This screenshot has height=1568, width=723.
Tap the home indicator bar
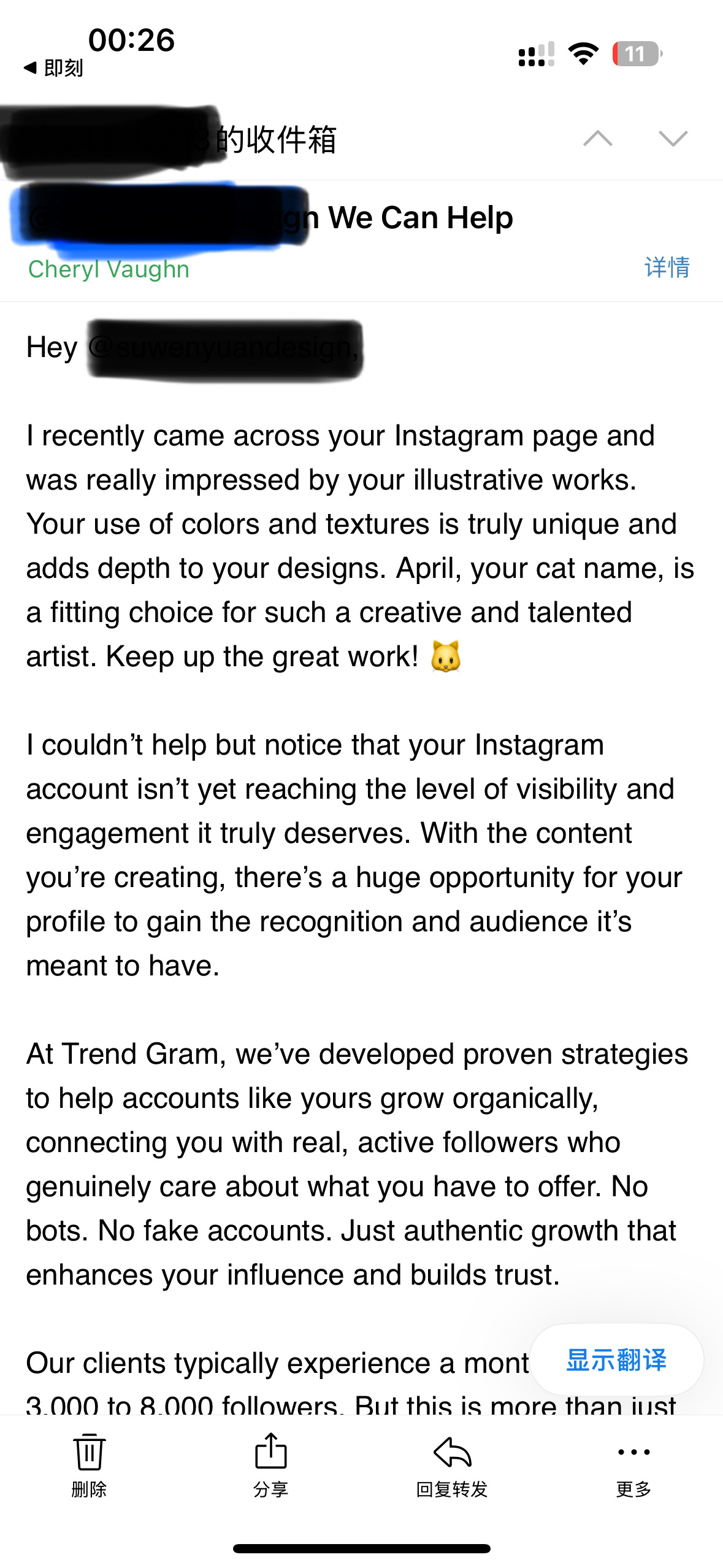click(361, 1548)
